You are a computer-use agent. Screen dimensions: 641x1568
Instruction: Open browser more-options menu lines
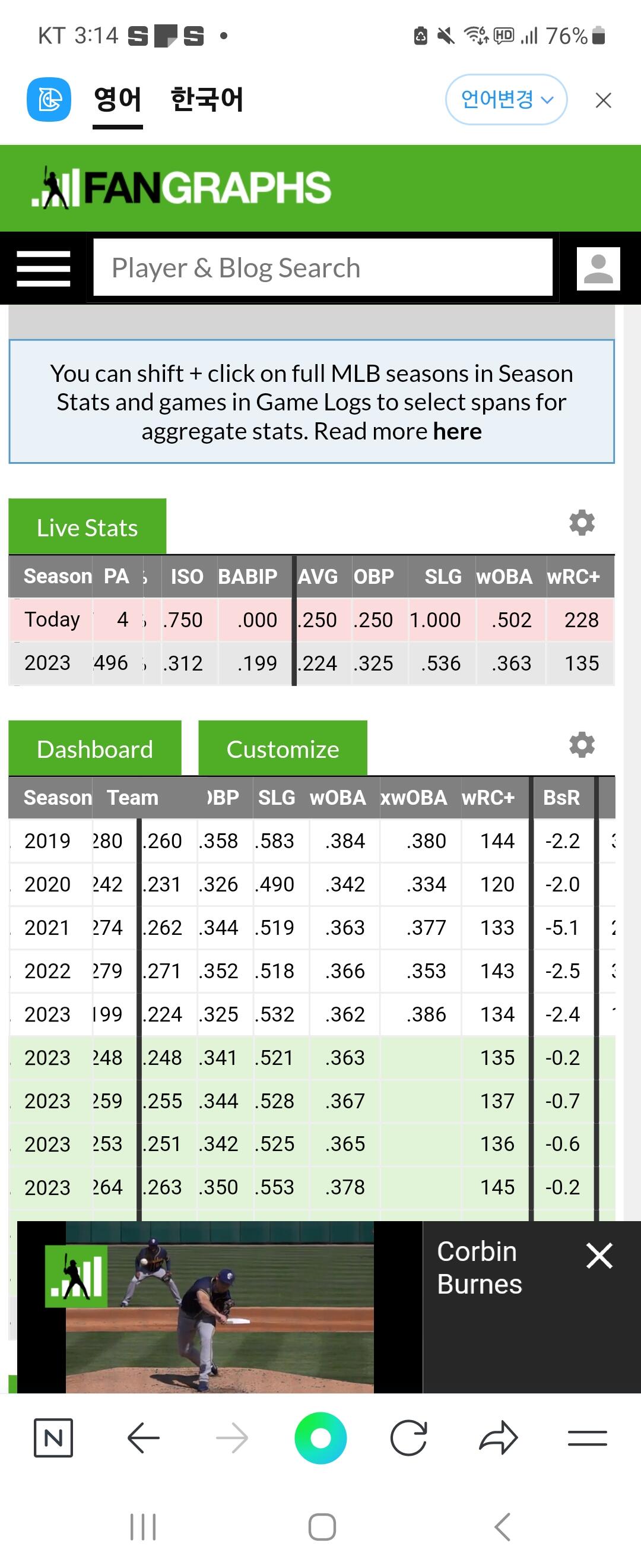tap(588, 1438)
